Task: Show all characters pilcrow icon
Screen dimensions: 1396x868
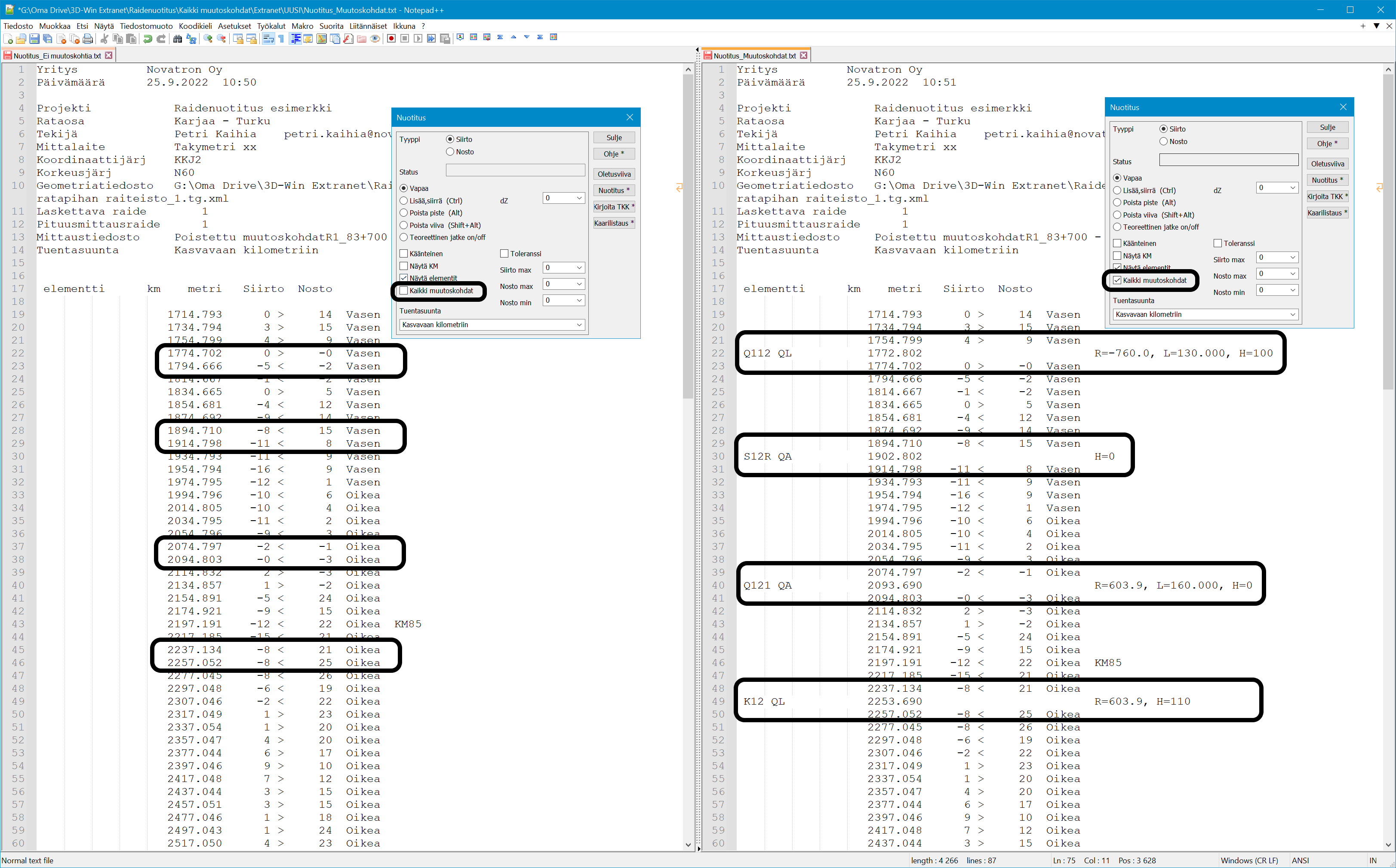Action: (281, 38)
